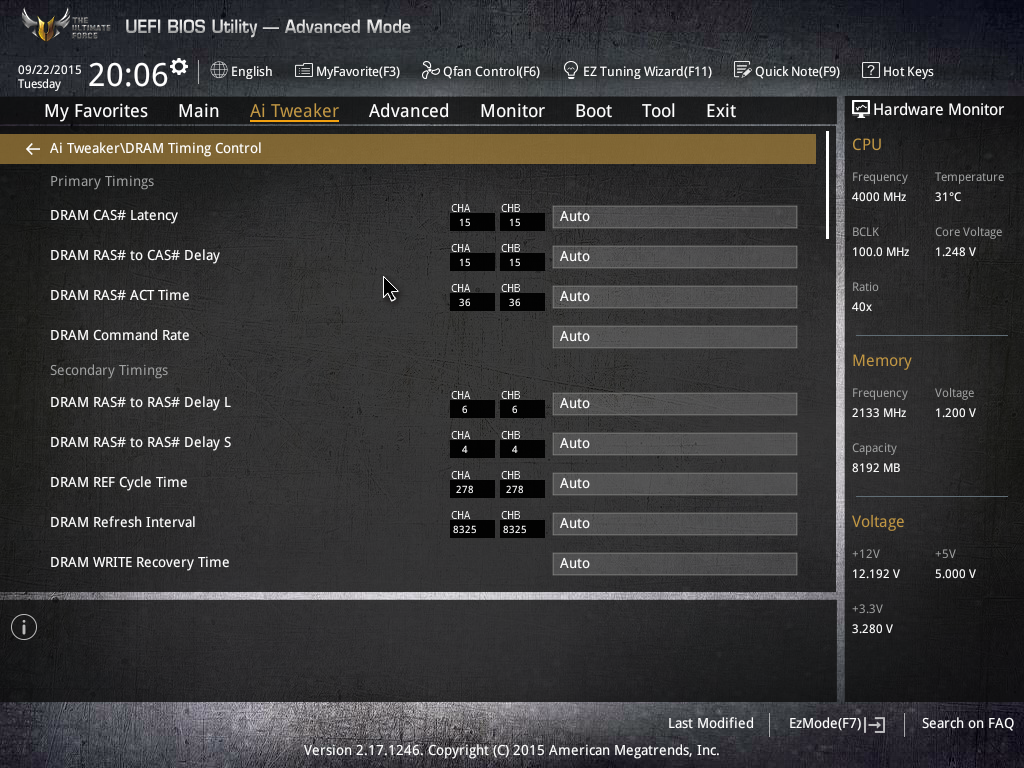
Task: Click CHB value 278 for REF Cycle Time
Action: 522,489
